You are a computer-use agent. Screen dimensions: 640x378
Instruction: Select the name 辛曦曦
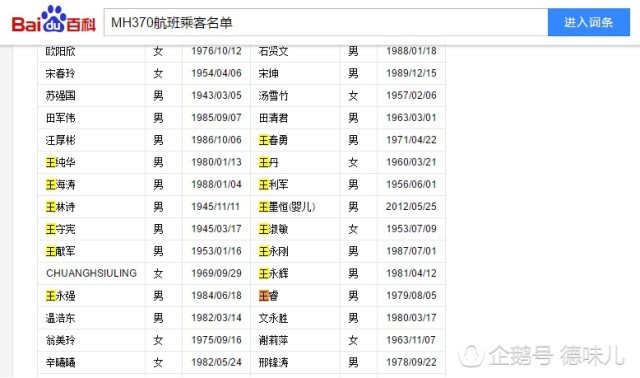(60, 362)
